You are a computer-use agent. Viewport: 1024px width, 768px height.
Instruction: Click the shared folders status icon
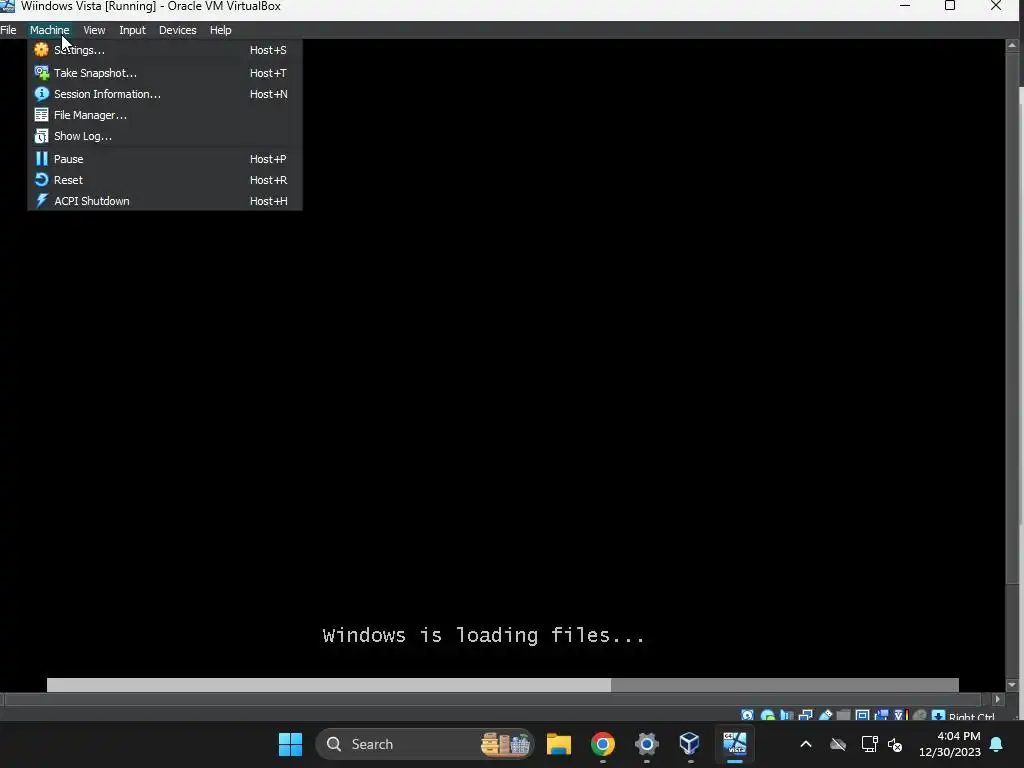[844, 715]
